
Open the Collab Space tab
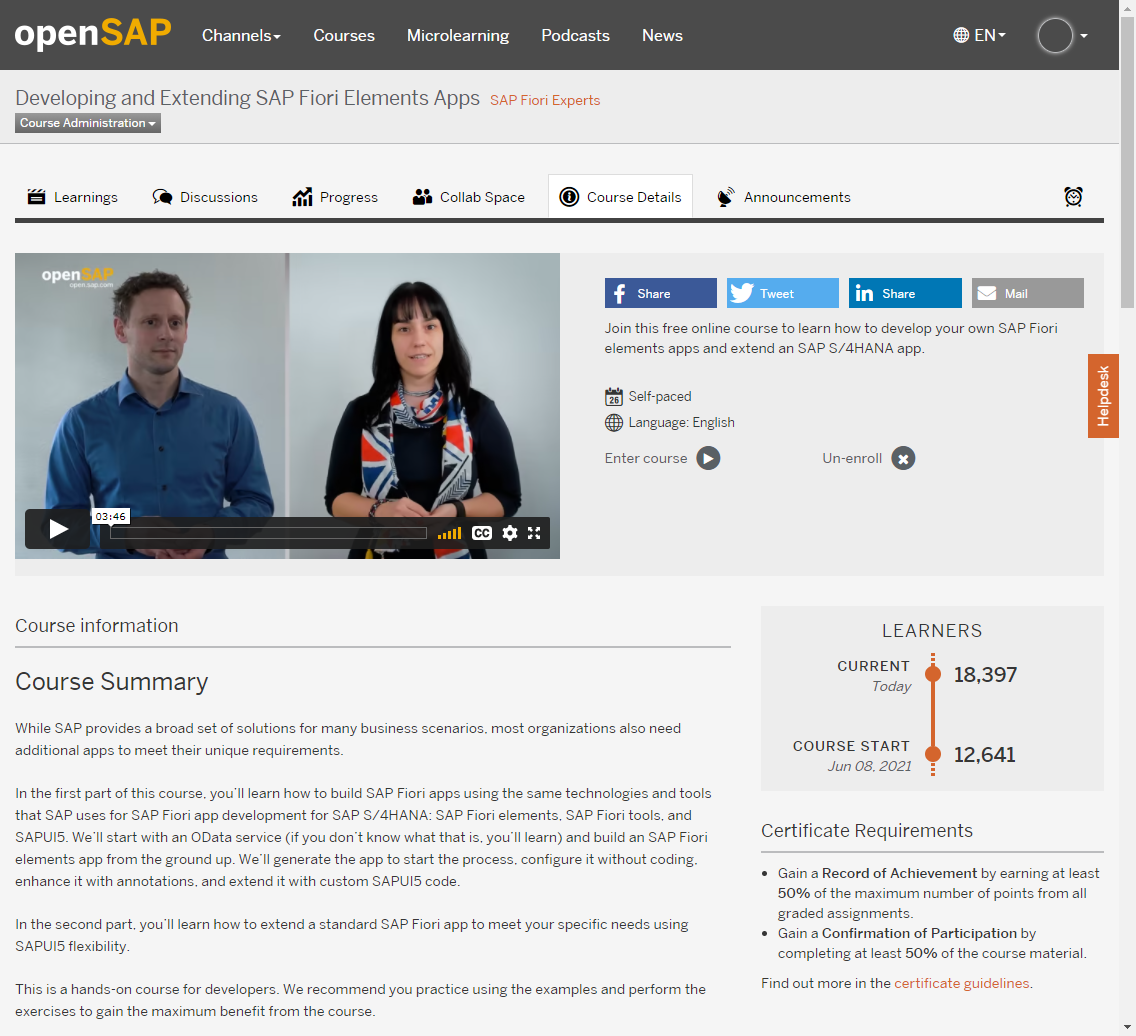[468, 197]
